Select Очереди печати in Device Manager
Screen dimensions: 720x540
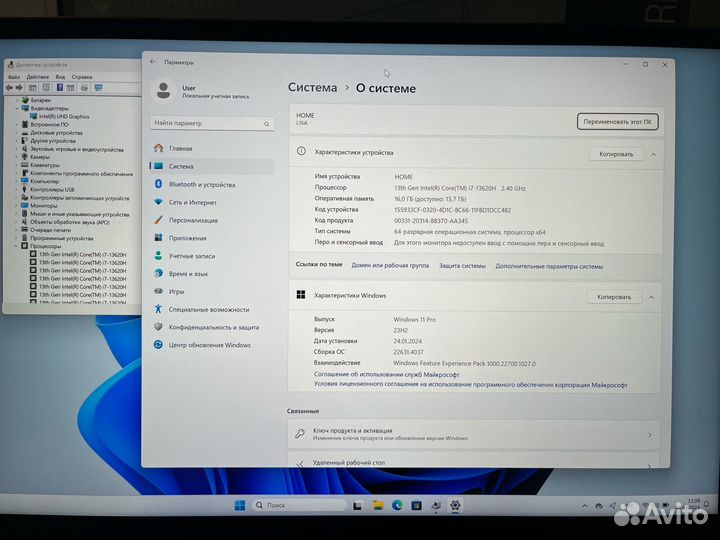51,230
